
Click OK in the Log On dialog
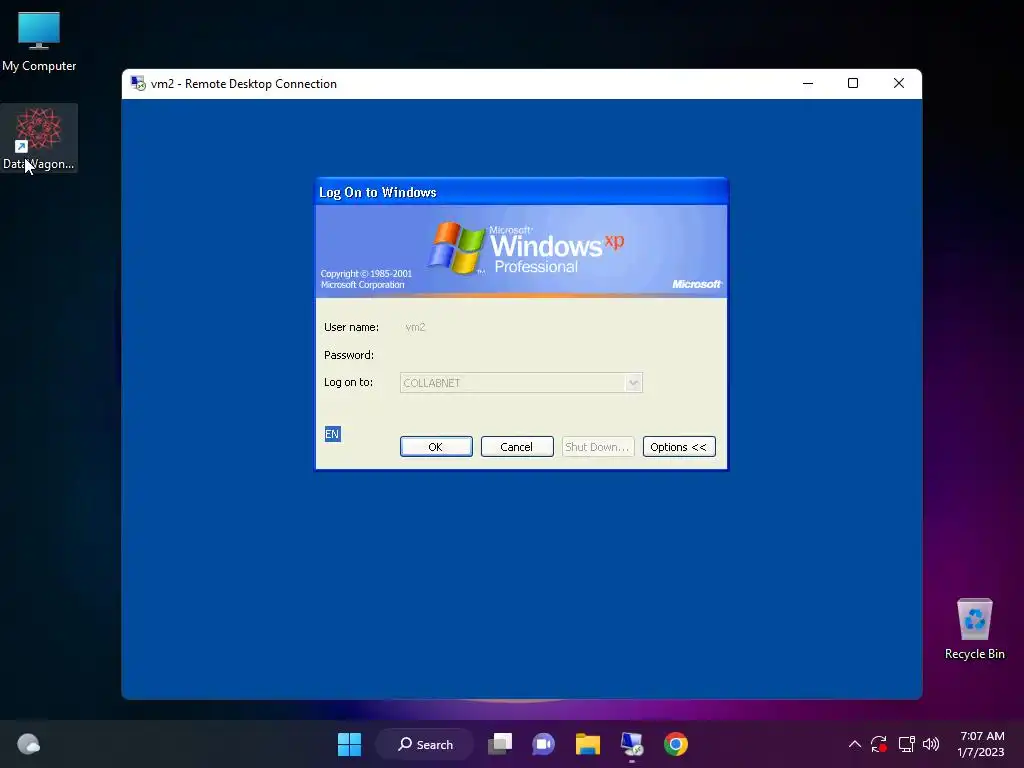pyautogui.click(x=436, y=447)
